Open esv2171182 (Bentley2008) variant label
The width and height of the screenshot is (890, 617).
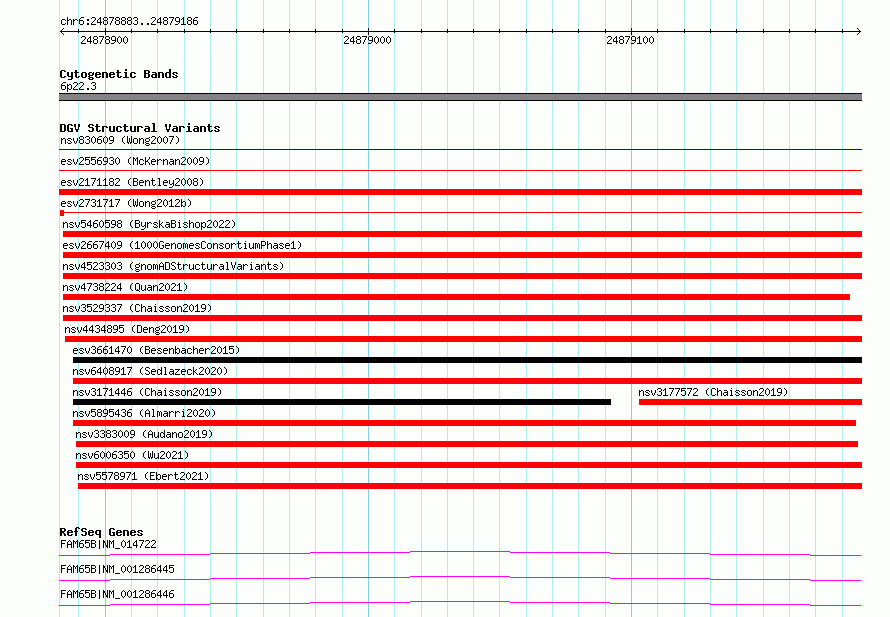132,182
